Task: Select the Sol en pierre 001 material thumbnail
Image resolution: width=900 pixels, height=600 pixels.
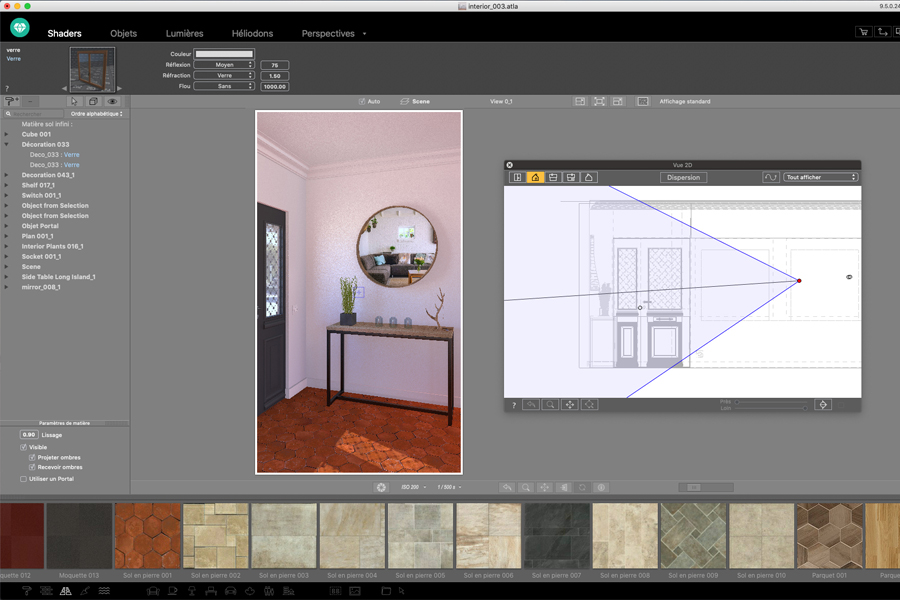Action: (148, 536)
